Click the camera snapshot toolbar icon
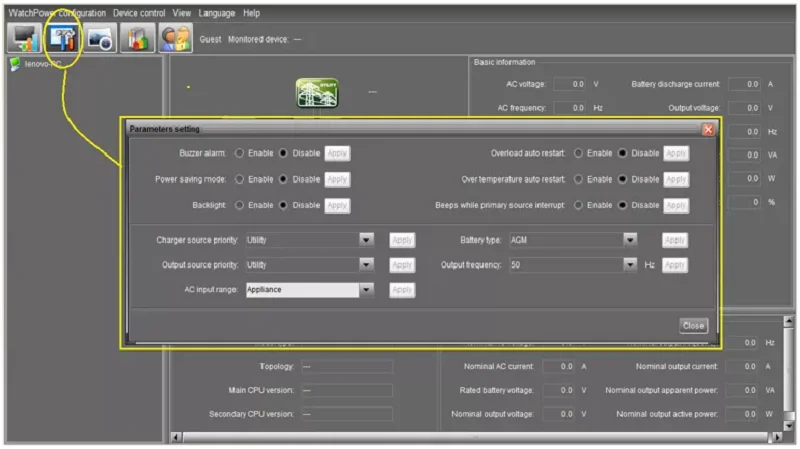The image size is (800, 449). click(100, 38)
